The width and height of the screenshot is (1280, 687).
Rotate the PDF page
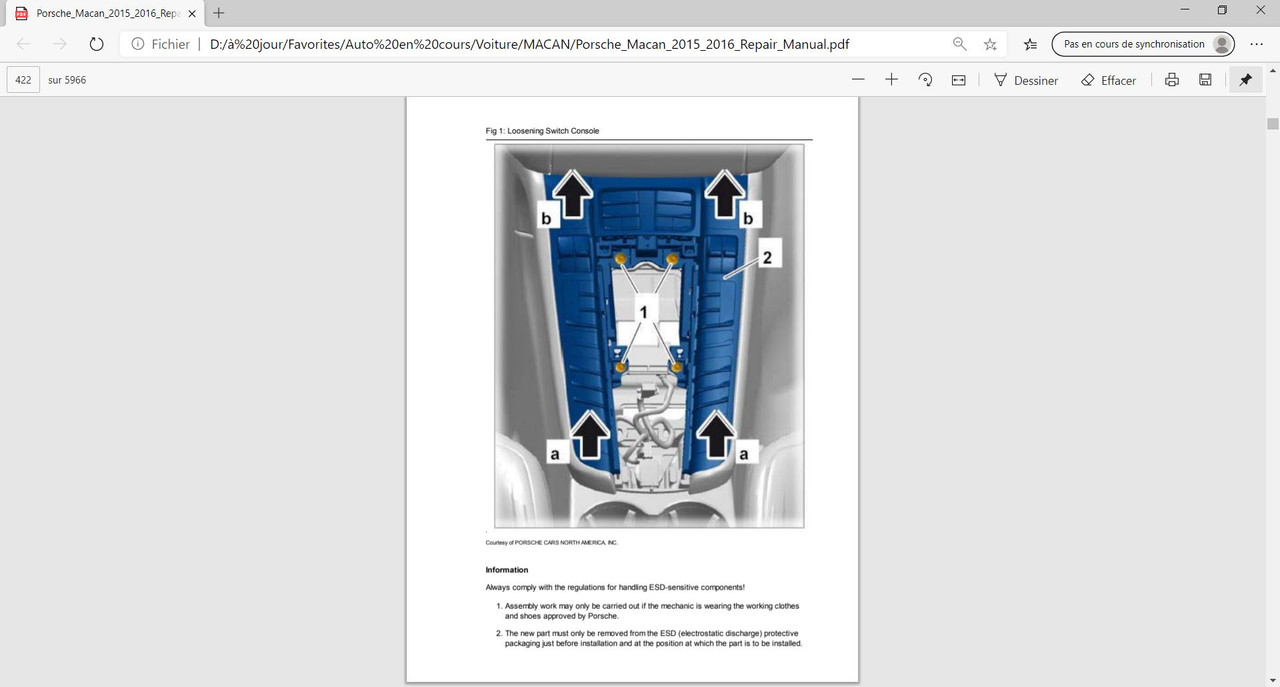[x=925, y=80]
